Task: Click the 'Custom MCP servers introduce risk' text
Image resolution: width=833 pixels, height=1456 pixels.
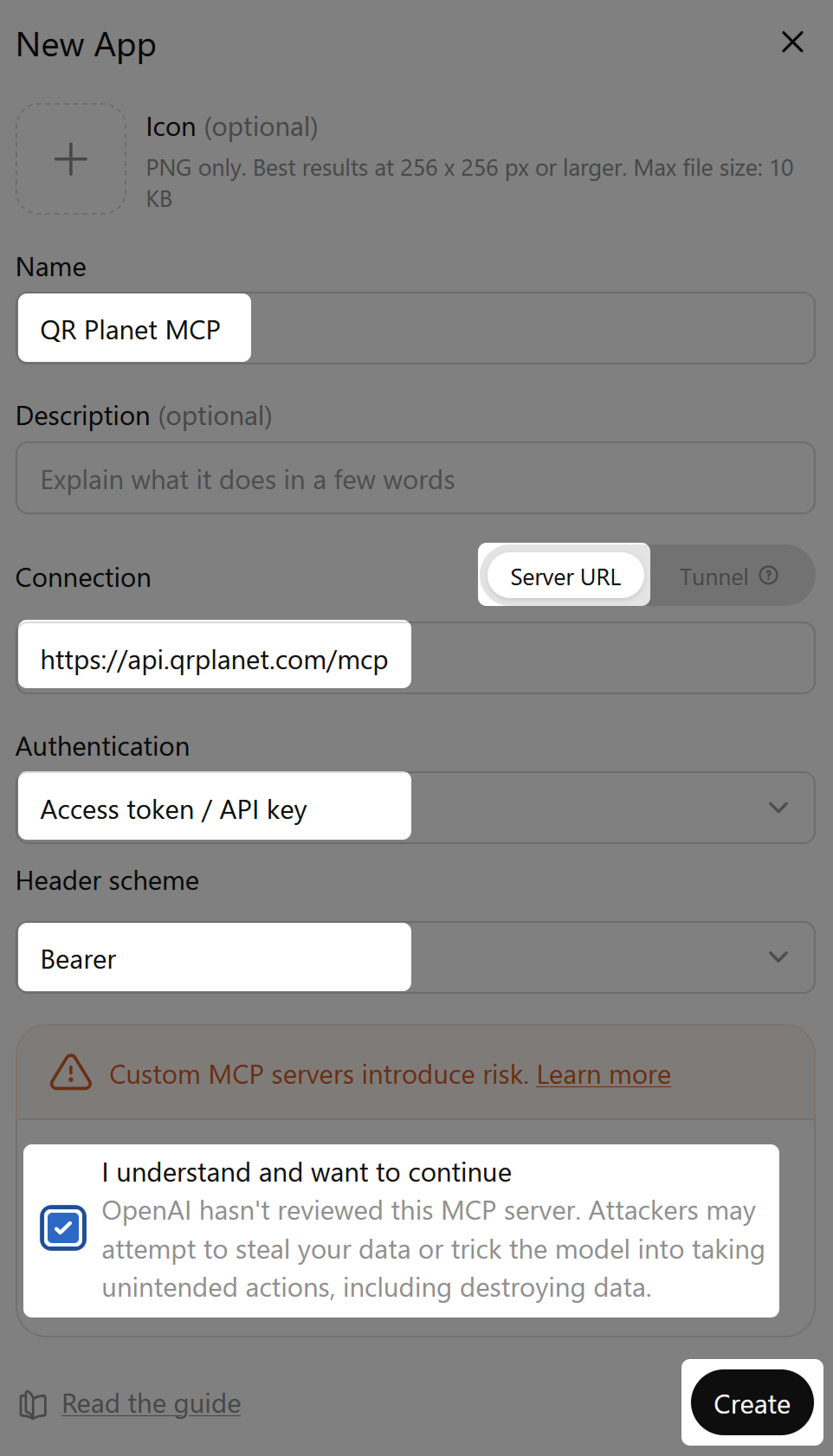Action: tap(319, 1074)
